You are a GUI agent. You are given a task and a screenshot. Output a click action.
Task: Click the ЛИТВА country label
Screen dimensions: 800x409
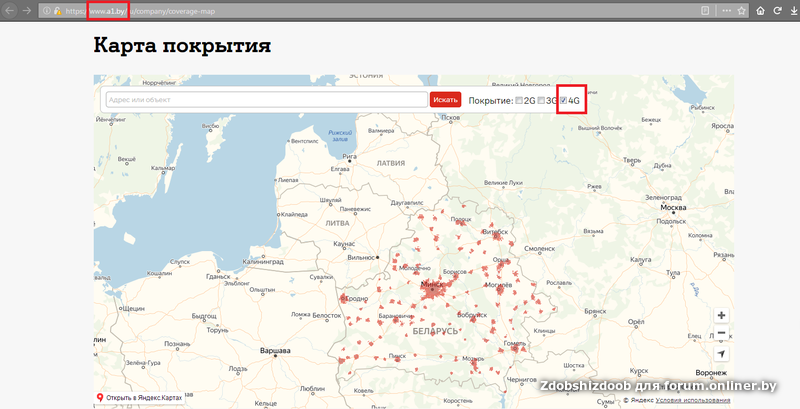point(337,223)
